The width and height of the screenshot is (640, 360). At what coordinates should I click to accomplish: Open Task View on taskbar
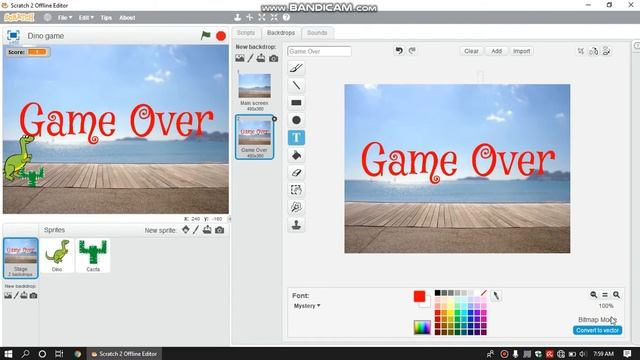pos(59,353)
